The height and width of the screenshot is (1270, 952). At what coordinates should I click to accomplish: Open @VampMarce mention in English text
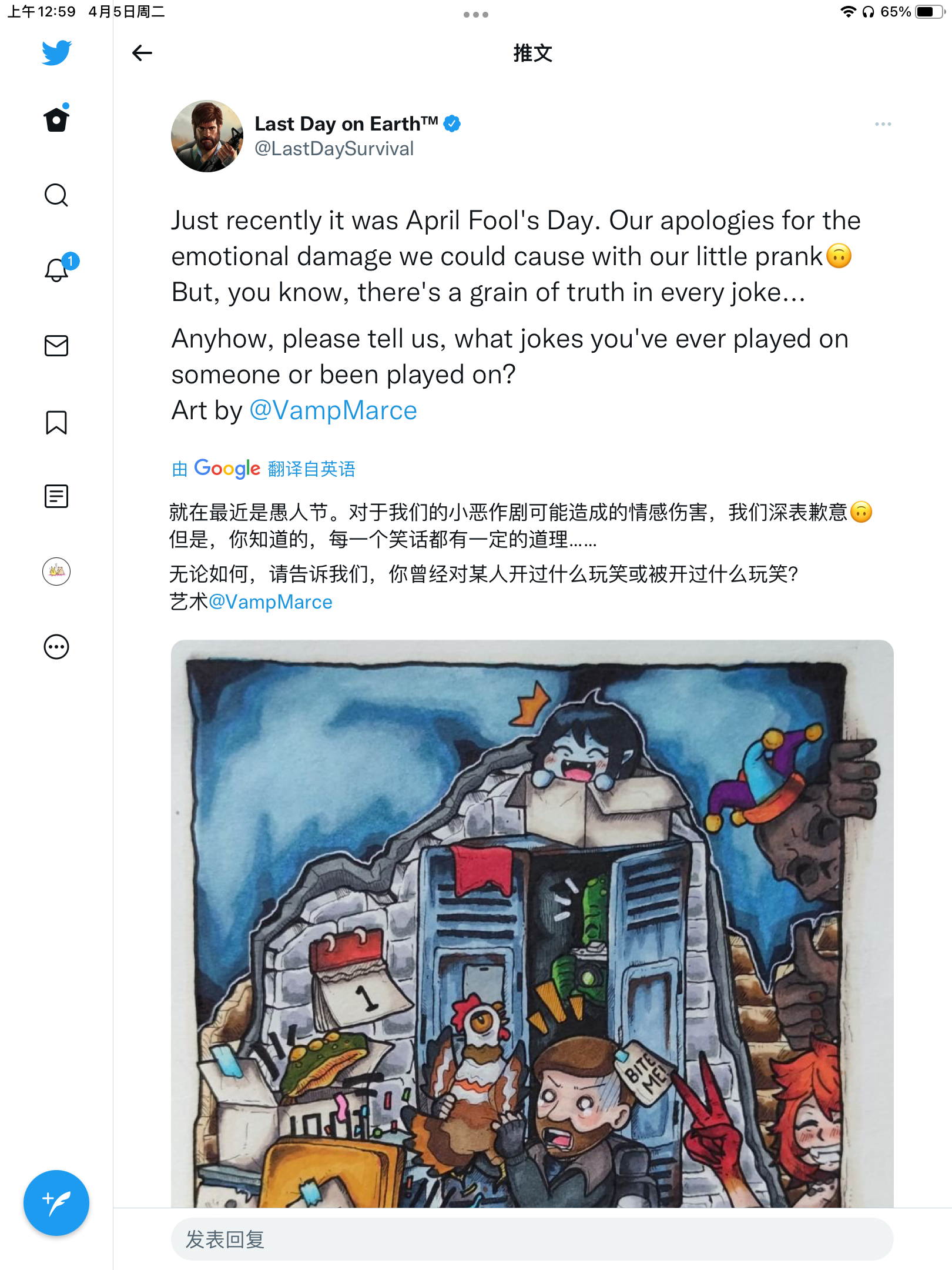point(333,410)
